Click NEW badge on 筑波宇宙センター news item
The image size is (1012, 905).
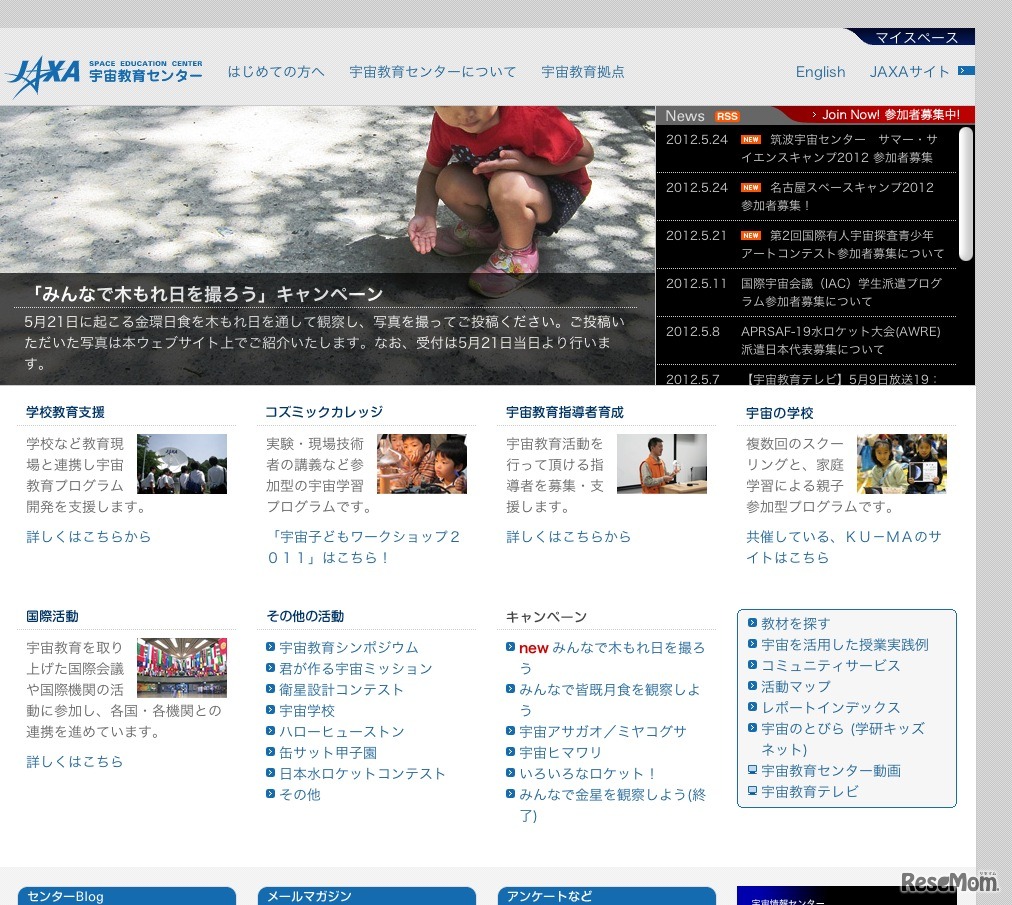(751, 139)
